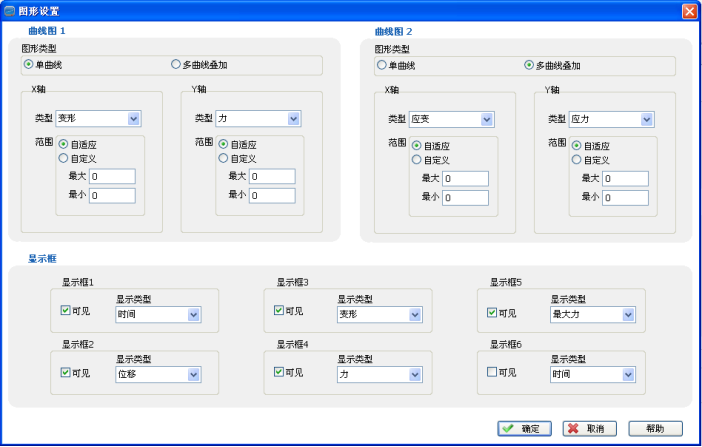
Task: Open 曲线图 1 X轴 类型 dropdown showing 变形
Action: click(x=134, y=119)
